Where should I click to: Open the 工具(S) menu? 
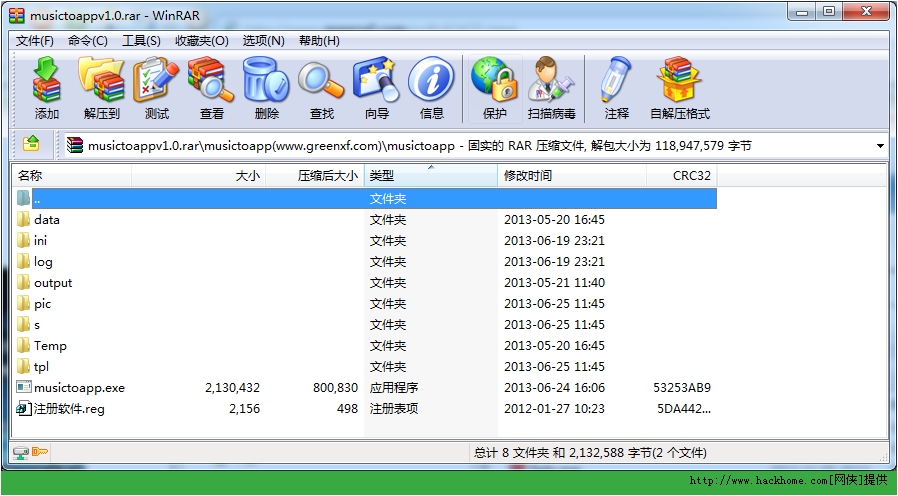[x=141, y=41]
